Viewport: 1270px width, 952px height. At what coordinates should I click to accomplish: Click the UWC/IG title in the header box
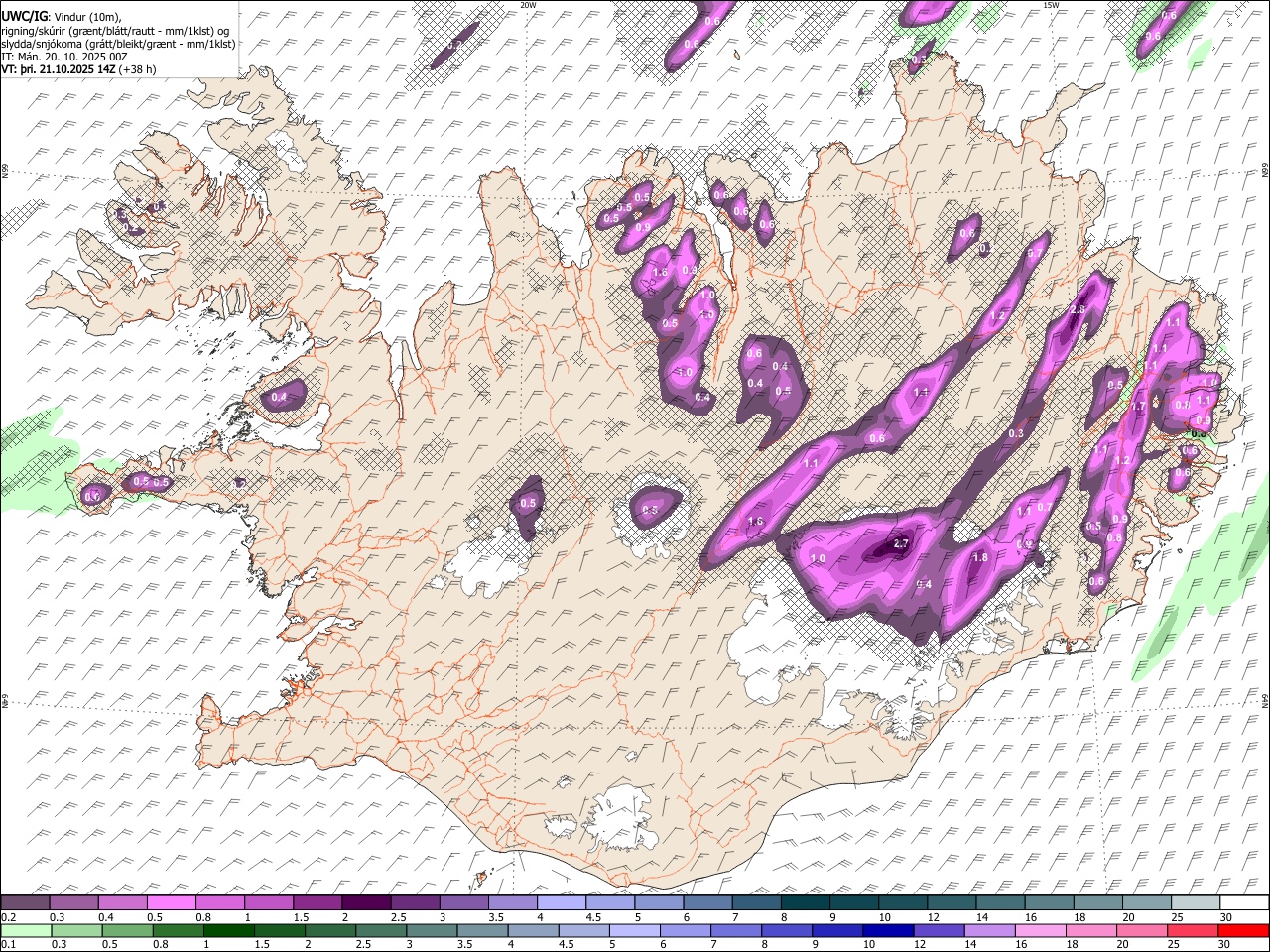tap(24, 16)
